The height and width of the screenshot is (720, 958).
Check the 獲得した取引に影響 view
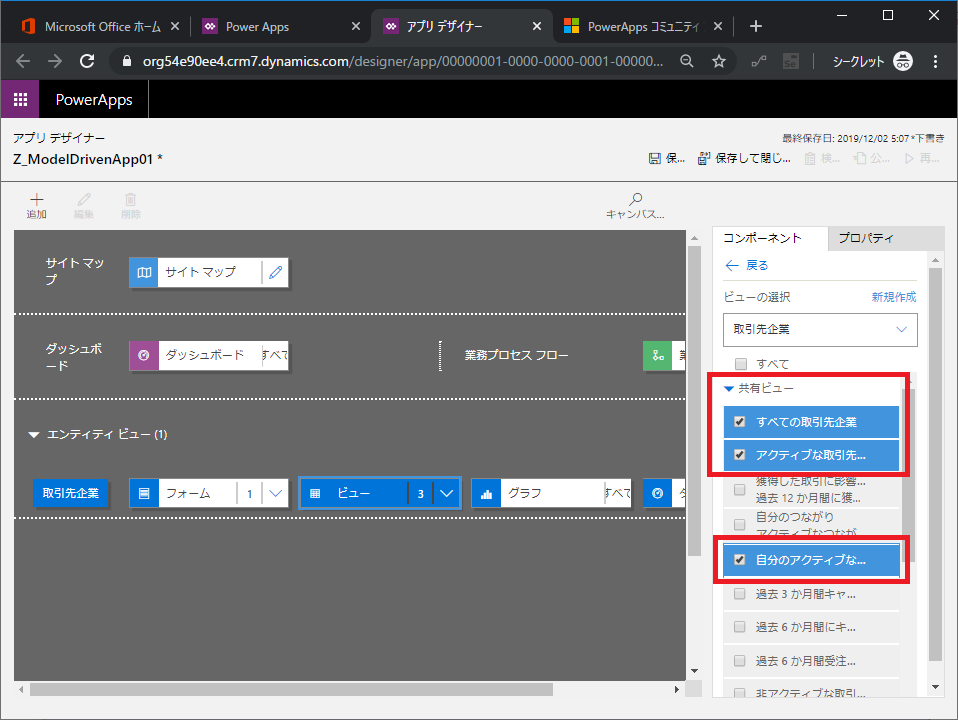point(740,490)
